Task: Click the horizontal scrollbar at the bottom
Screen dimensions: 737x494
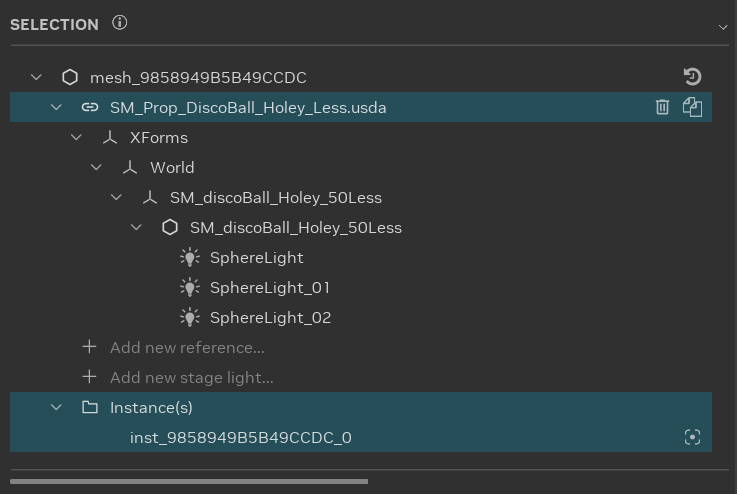Action: click(190, 481)
